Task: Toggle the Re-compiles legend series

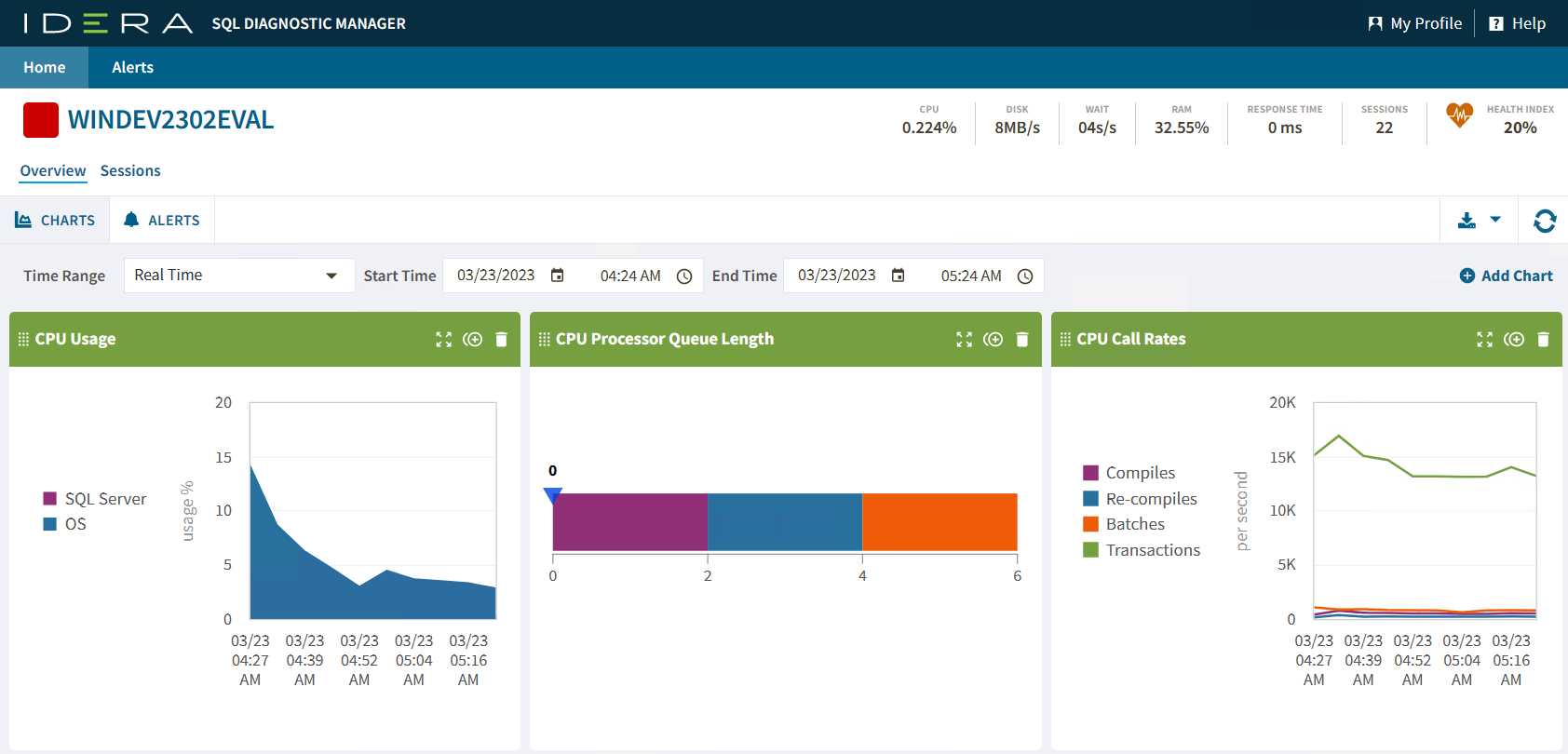Action: pyautogui.click(x=1141, y=499)
